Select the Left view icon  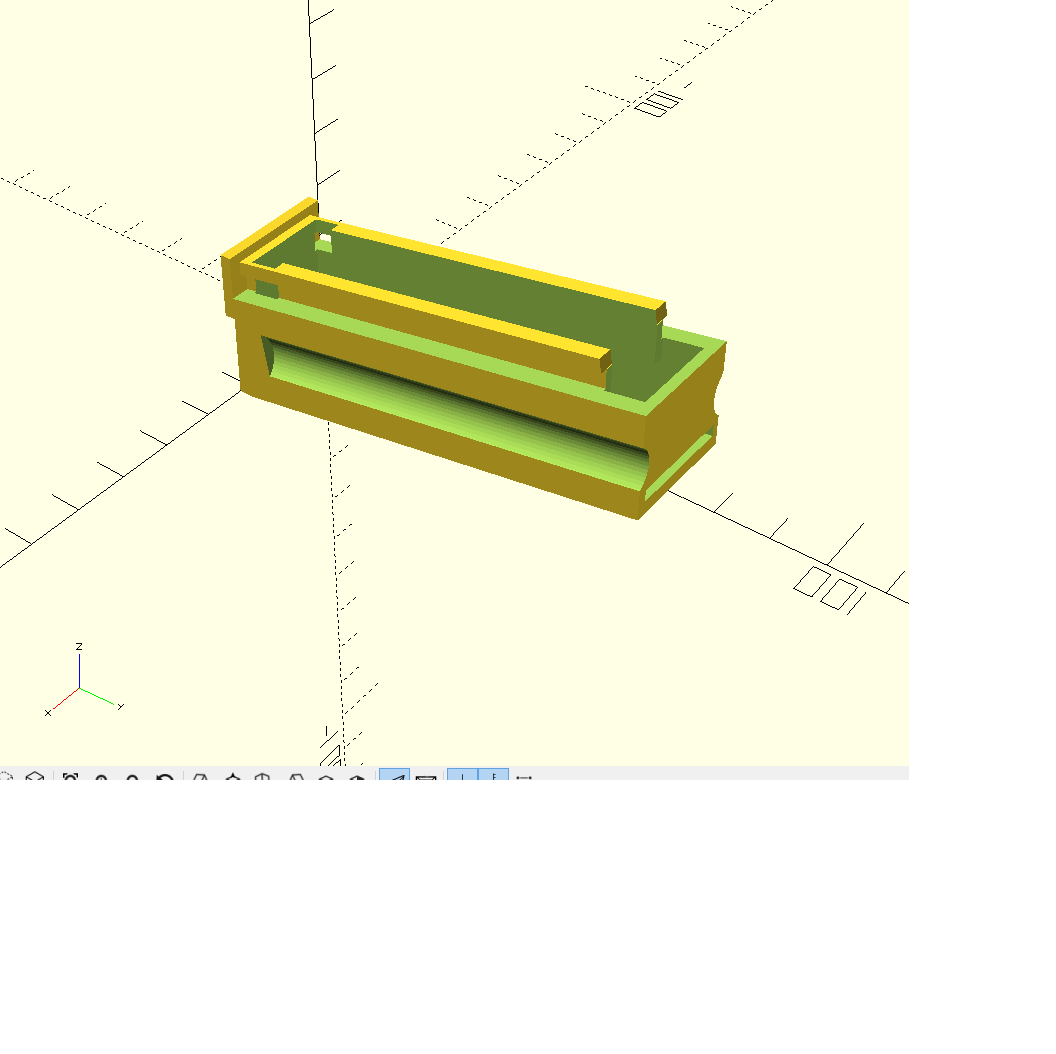(295, 778)
